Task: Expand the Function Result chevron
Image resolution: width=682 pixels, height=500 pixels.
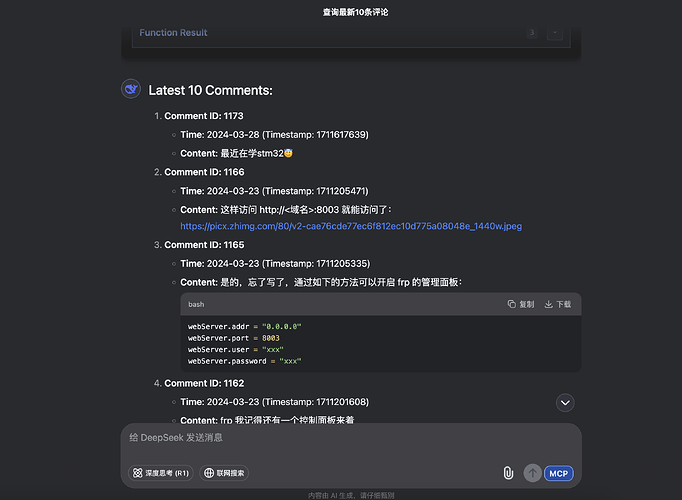Action: pos(555,33)
